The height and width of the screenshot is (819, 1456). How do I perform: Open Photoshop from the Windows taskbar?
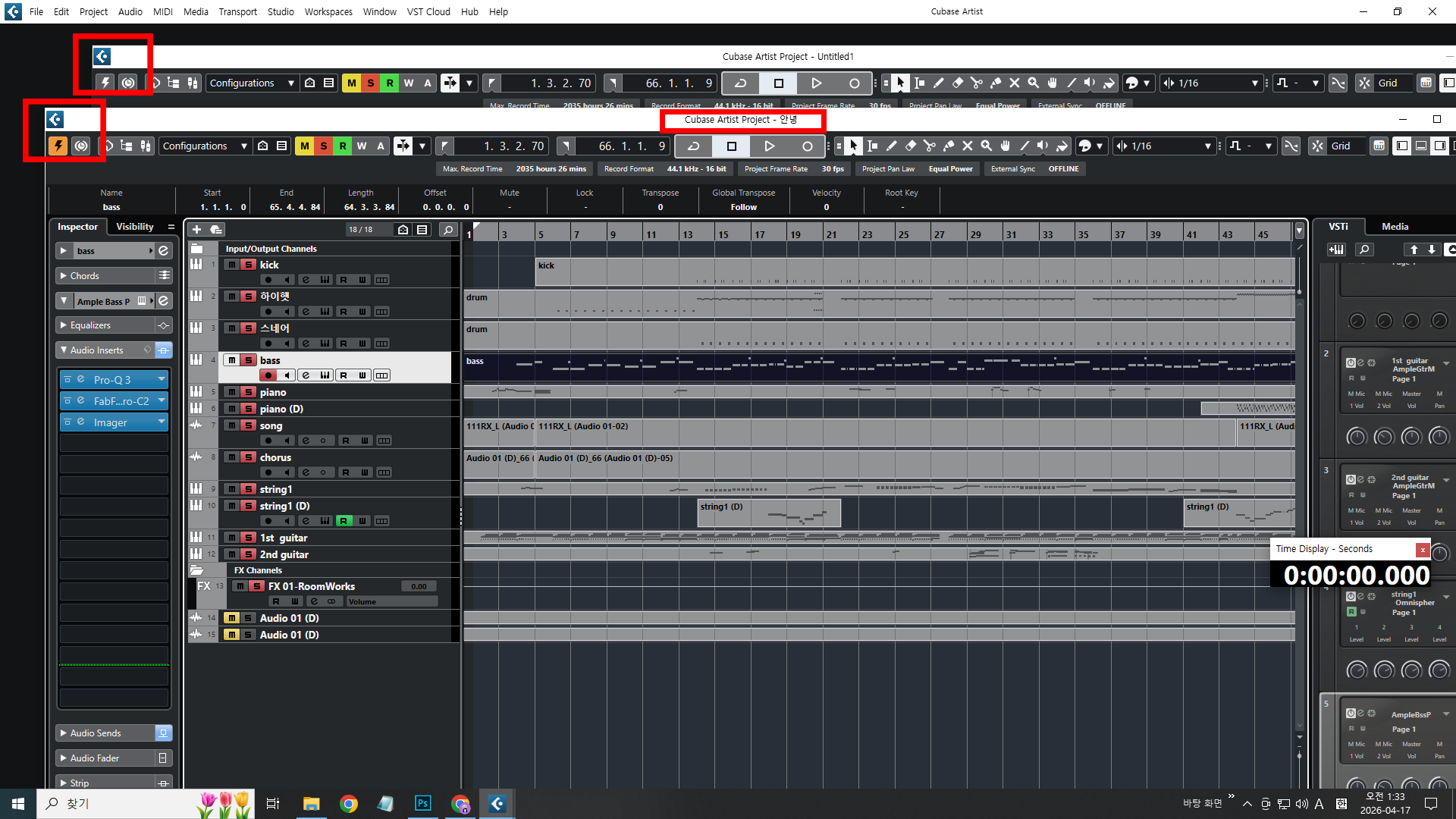pos(422,804)
